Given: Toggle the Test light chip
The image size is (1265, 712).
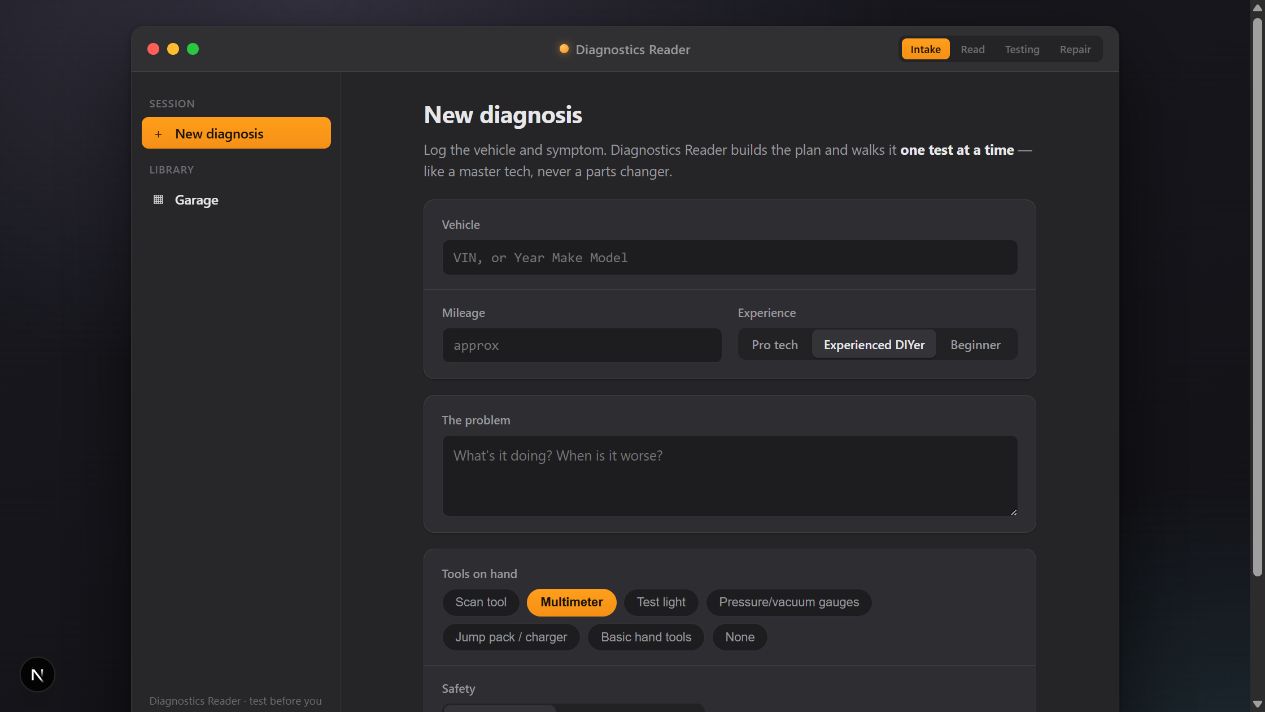Looking at the screenshot, I should pos(661,602).
